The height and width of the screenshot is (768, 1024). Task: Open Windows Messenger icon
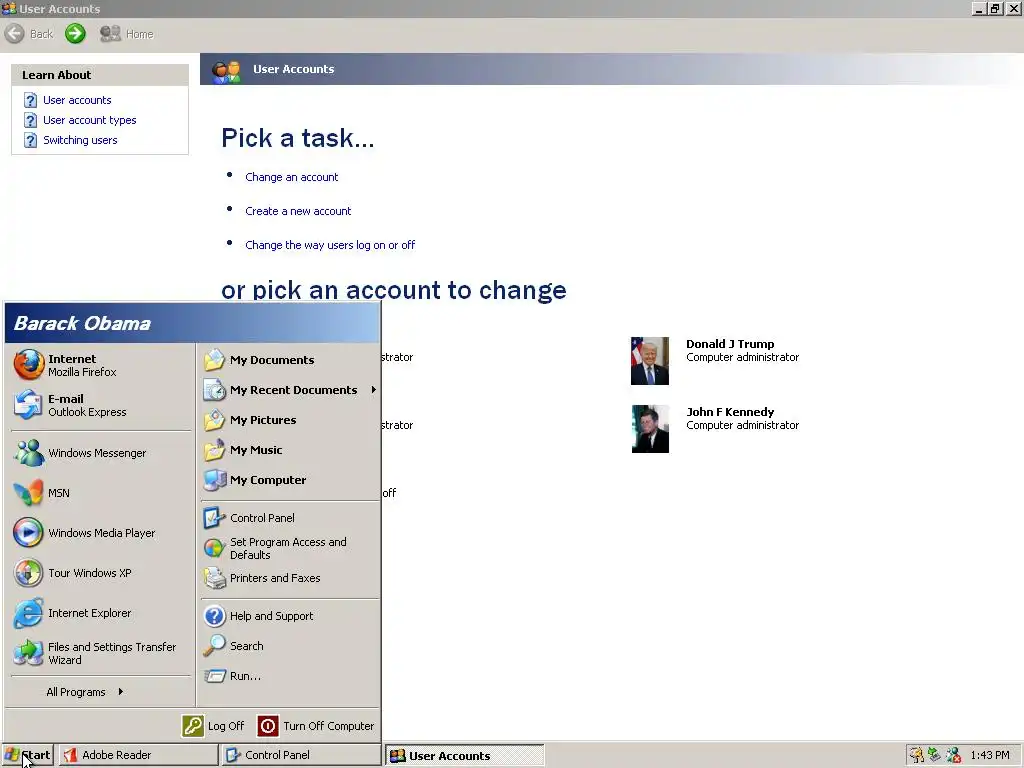point(29,453)
